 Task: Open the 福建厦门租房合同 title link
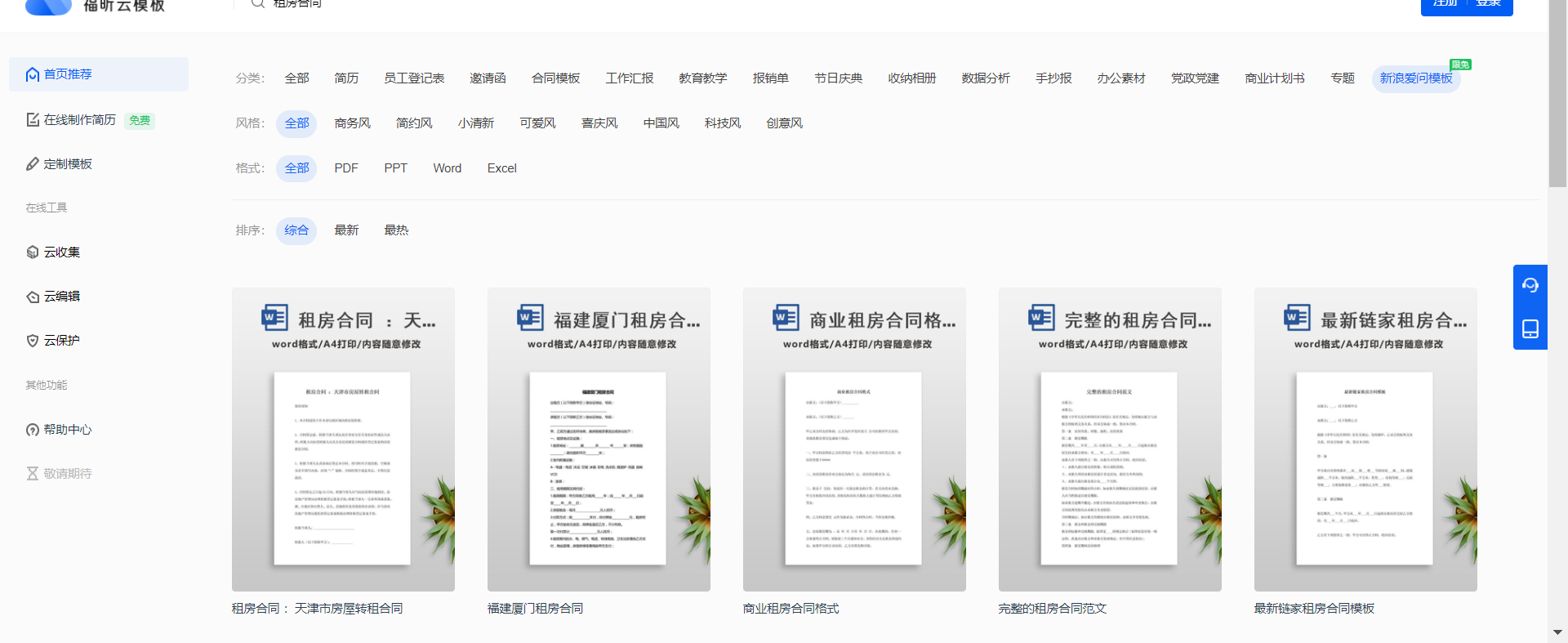click(x=535, y=609)
